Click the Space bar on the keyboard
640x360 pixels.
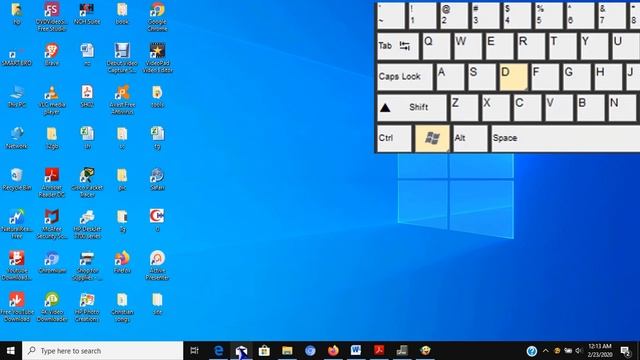coord(565,138)
